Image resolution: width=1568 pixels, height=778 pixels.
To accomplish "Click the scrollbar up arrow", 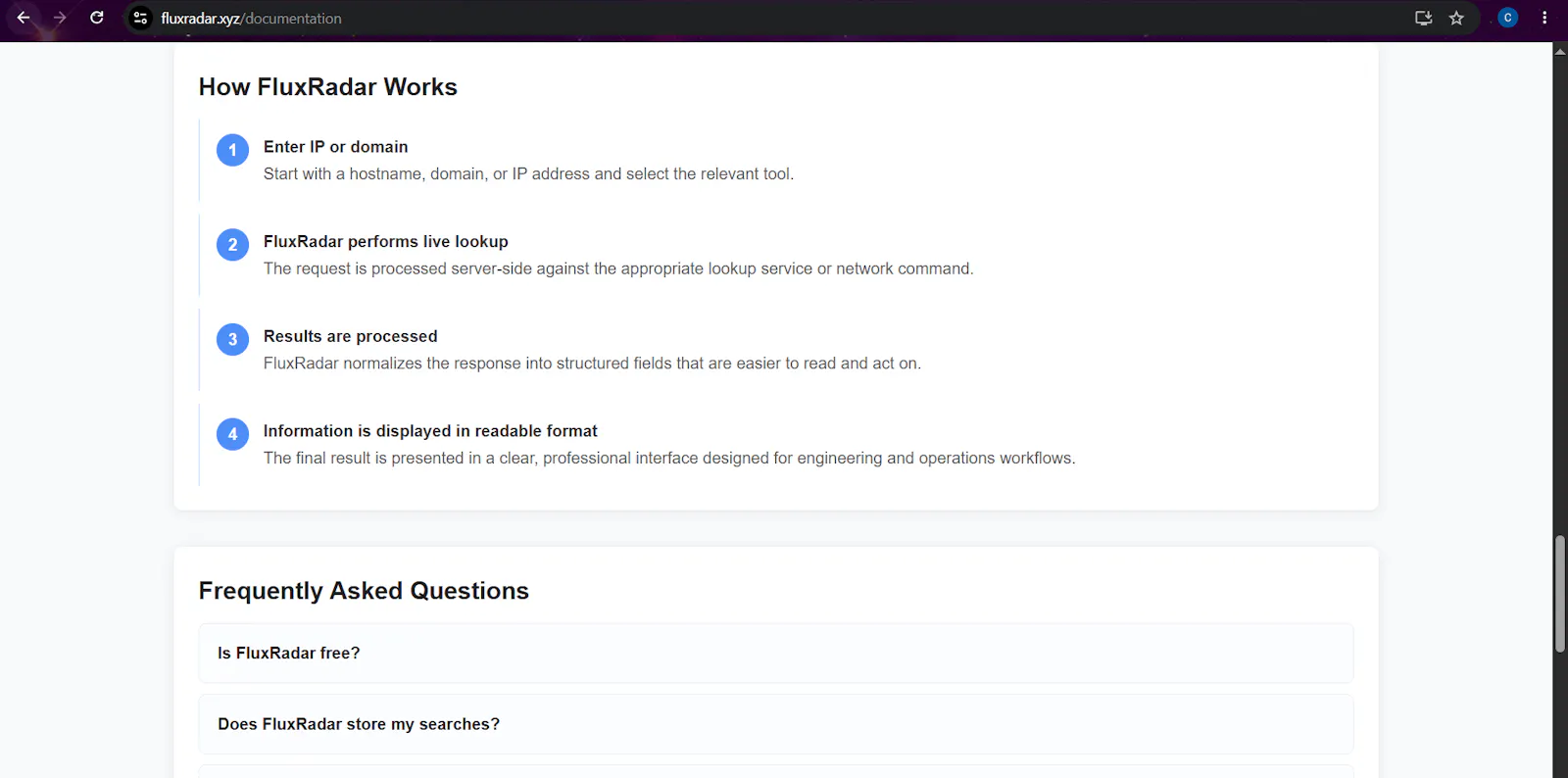I will [x=1560, y=50].
